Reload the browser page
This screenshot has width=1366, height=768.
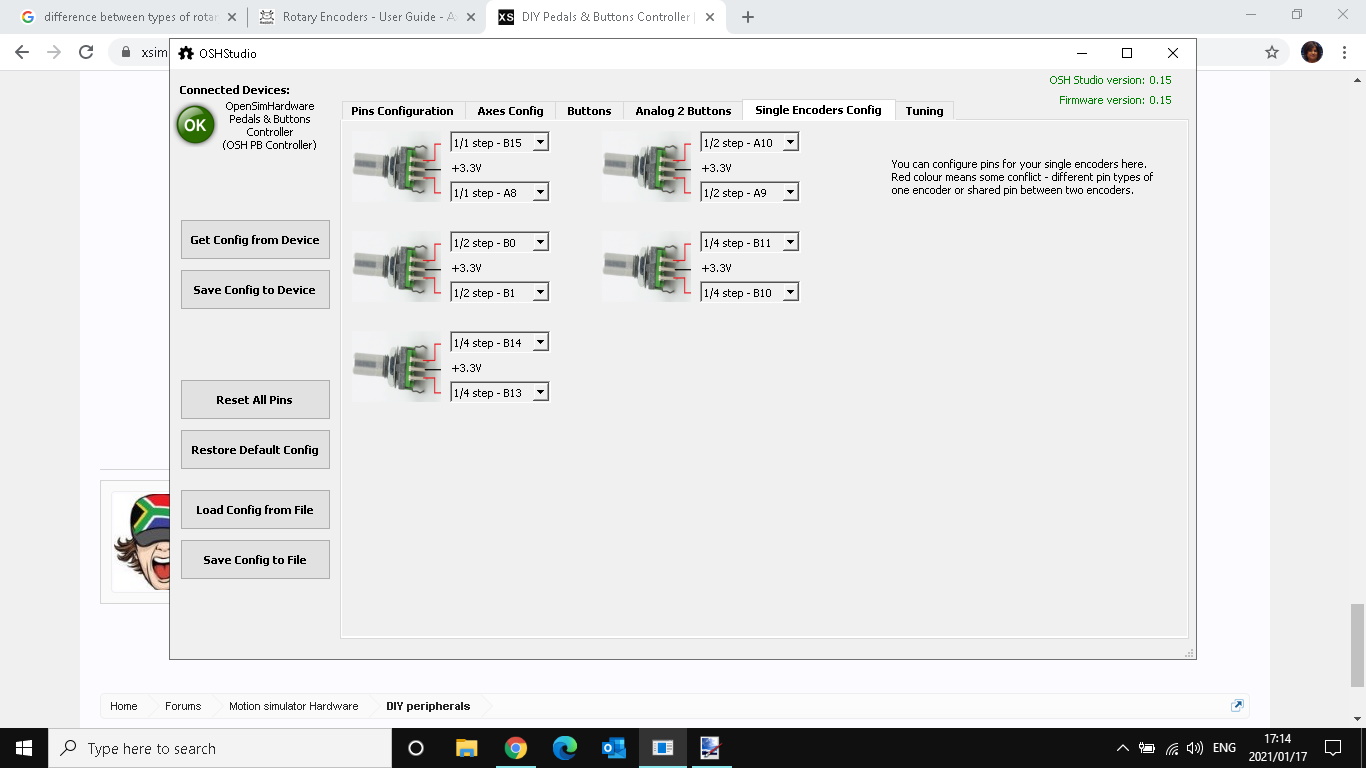[86, 52]
